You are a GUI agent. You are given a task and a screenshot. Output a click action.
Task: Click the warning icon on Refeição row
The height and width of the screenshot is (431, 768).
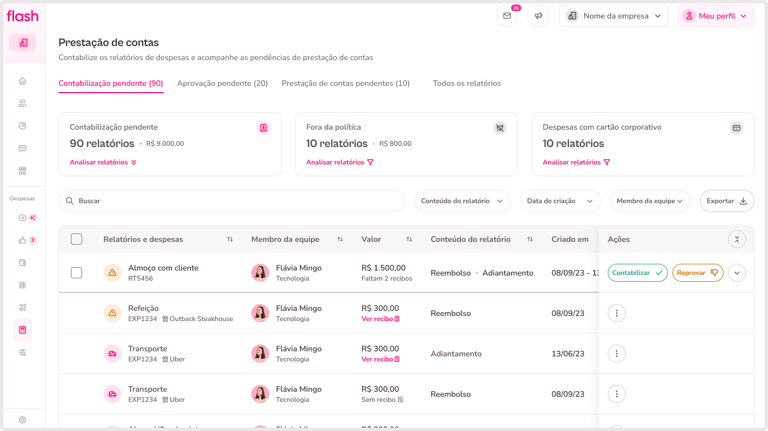coord(112,313)
